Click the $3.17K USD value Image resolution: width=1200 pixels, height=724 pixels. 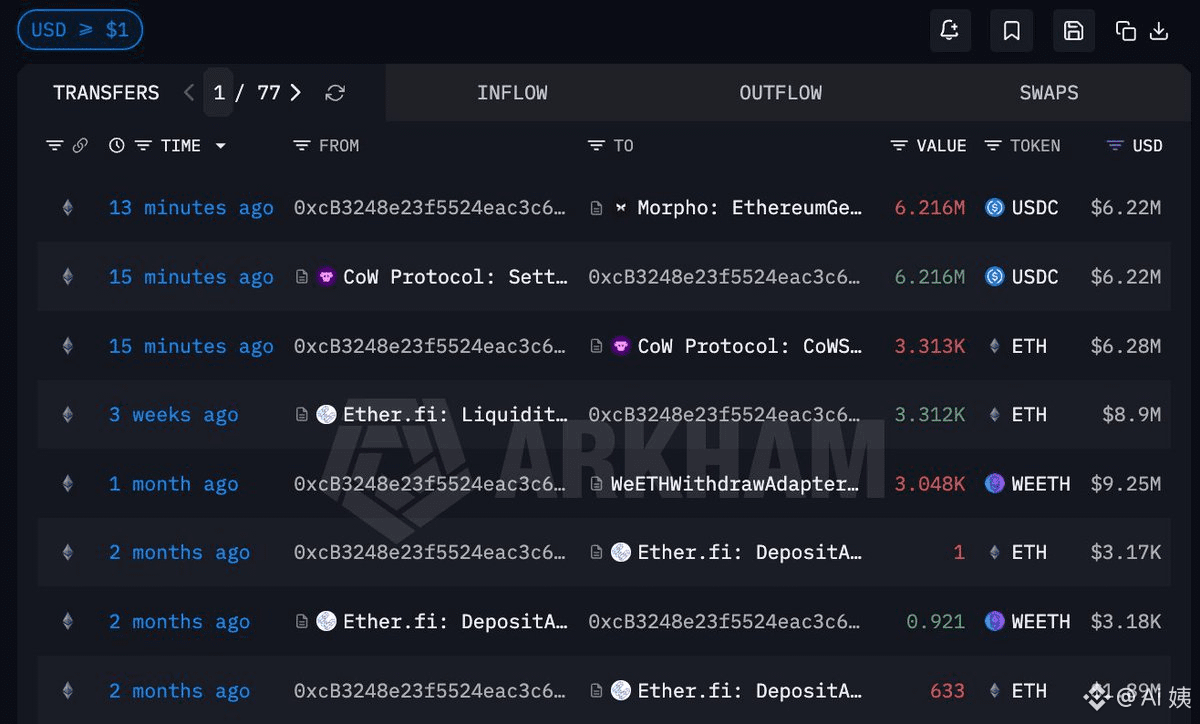(1126, 553)
